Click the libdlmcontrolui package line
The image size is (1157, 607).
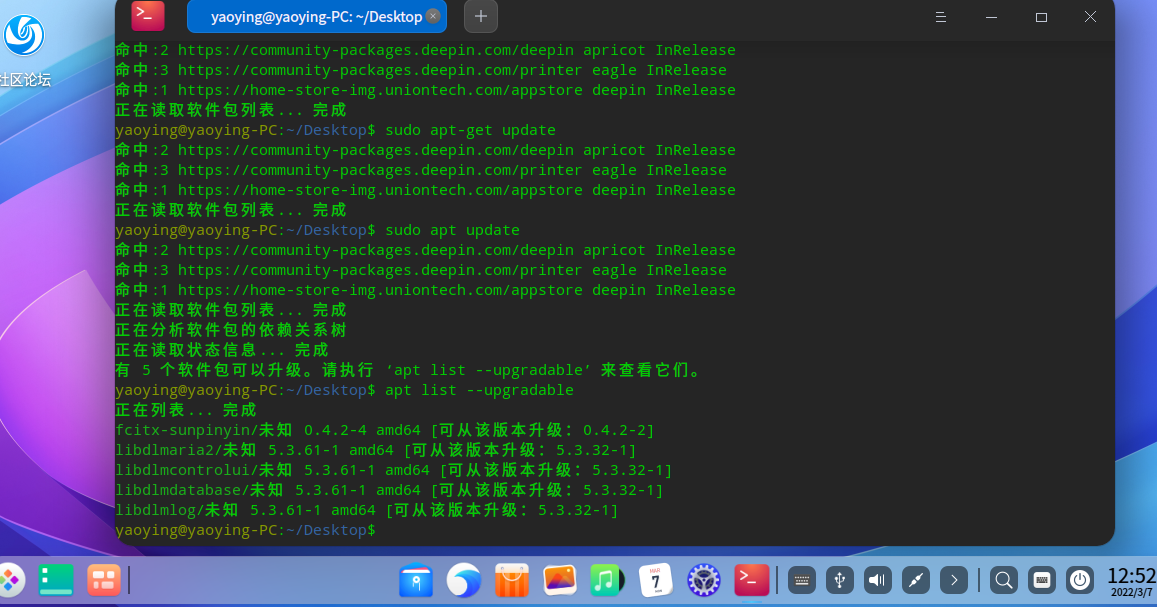tap(394, 470)
